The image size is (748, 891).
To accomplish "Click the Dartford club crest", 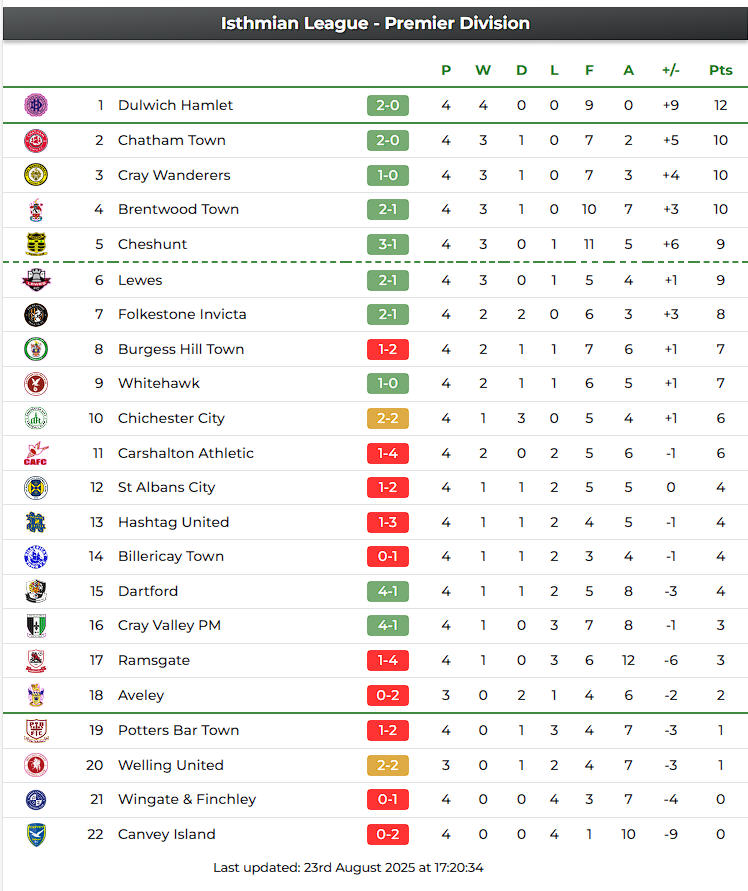I will pos(36,591).
